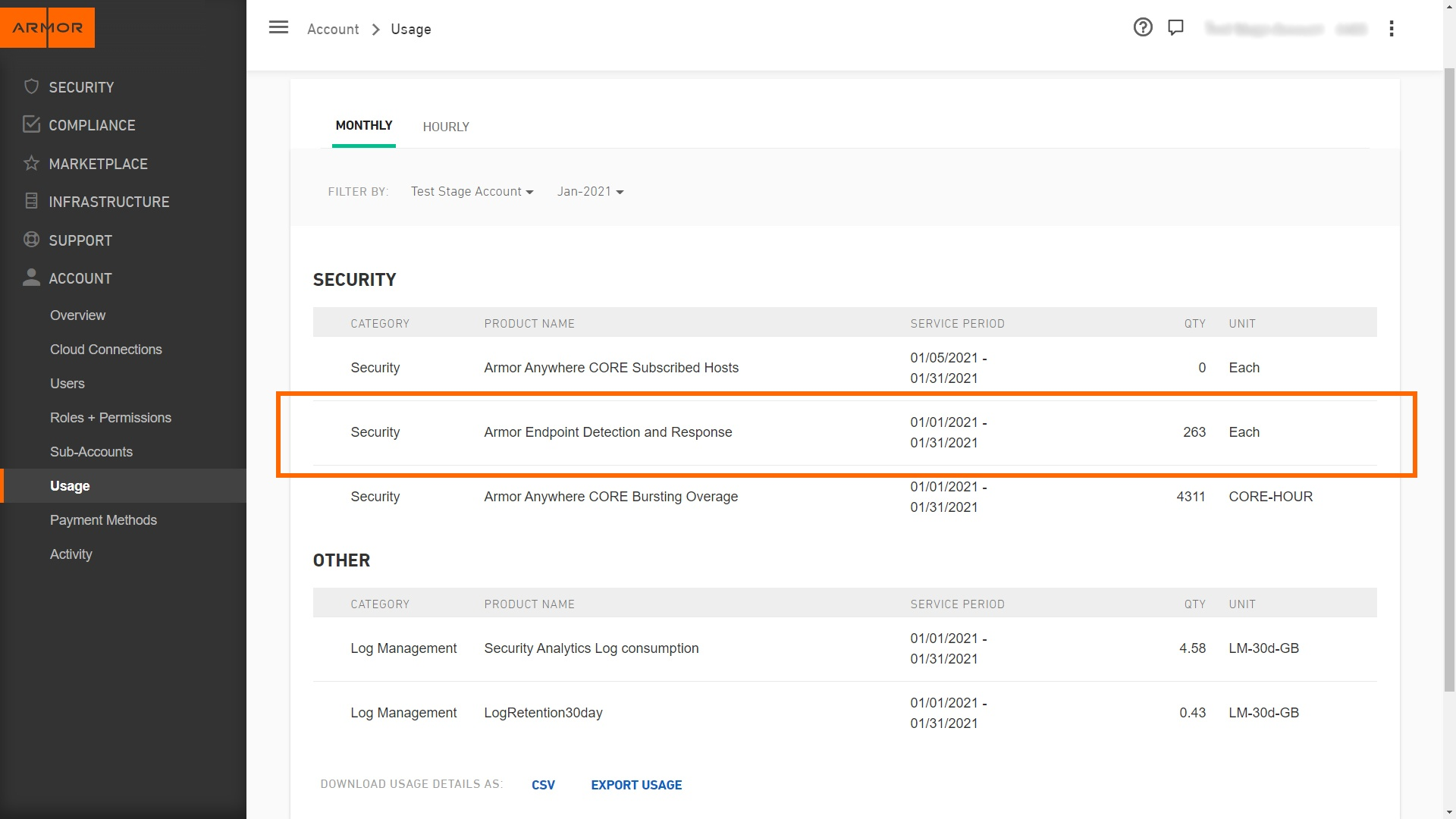Click the SECURITY section heading
The height and width of the screenshot is (819, 1456).
(x=354, y=280)
